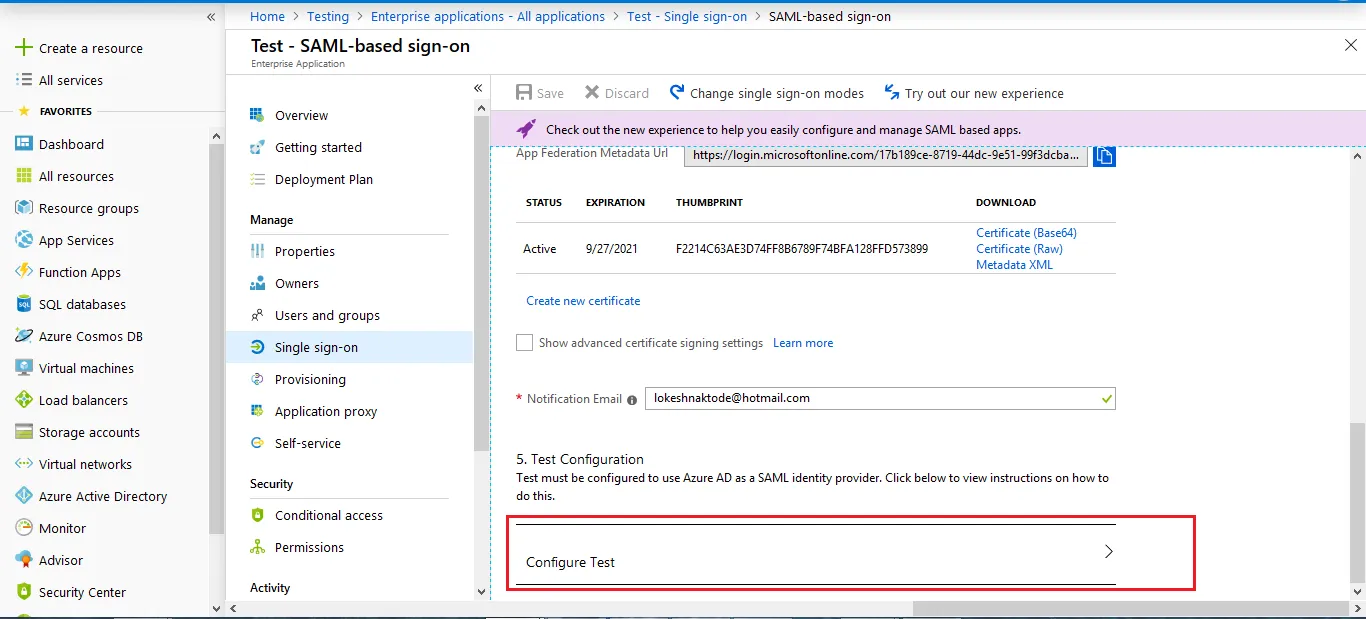Click Change single sign-on modes
Image resolution: width=1366 pixels, height=619 pixels.
[x=767, y=93]
